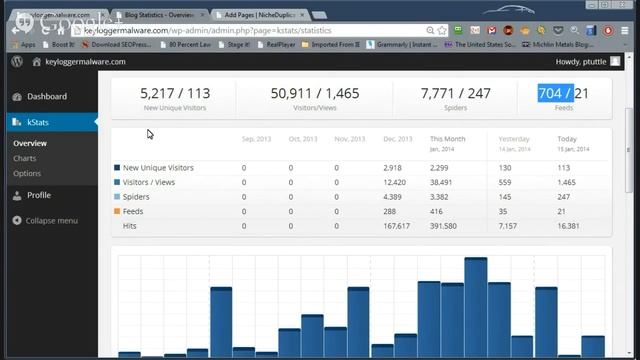Open the Apps bookmarks shortcut
The width and height of the screenshot is (640, 360).
pos(24,44)
